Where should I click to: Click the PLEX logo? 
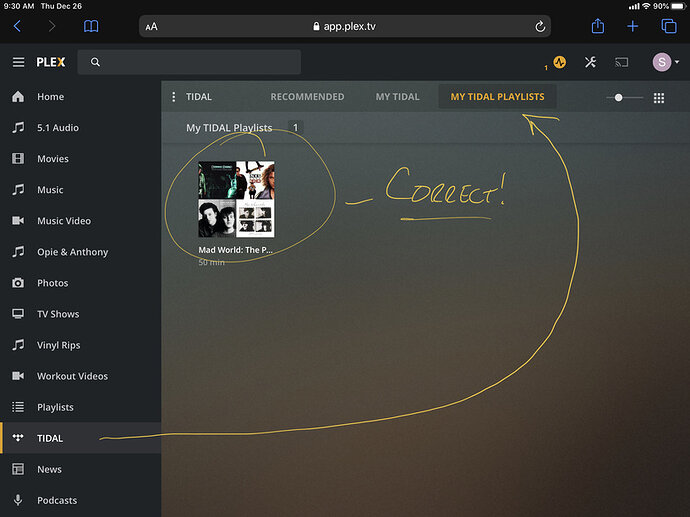[51, 62]
